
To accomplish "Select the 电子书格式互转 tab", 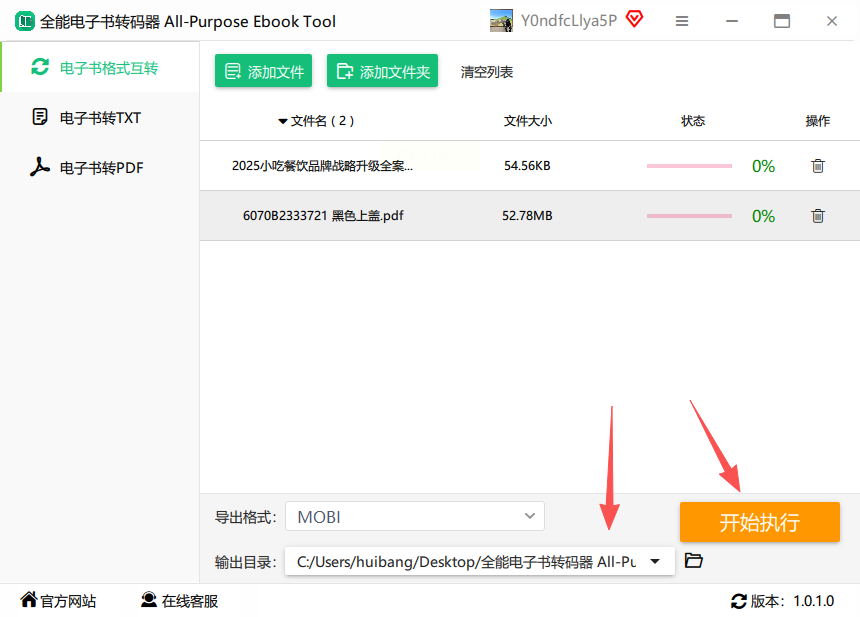I will (x=100, y=67).
